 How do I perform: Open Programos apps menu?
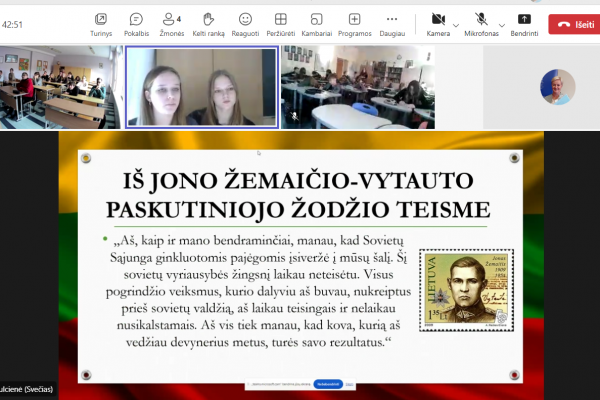(x=354, y=25)
